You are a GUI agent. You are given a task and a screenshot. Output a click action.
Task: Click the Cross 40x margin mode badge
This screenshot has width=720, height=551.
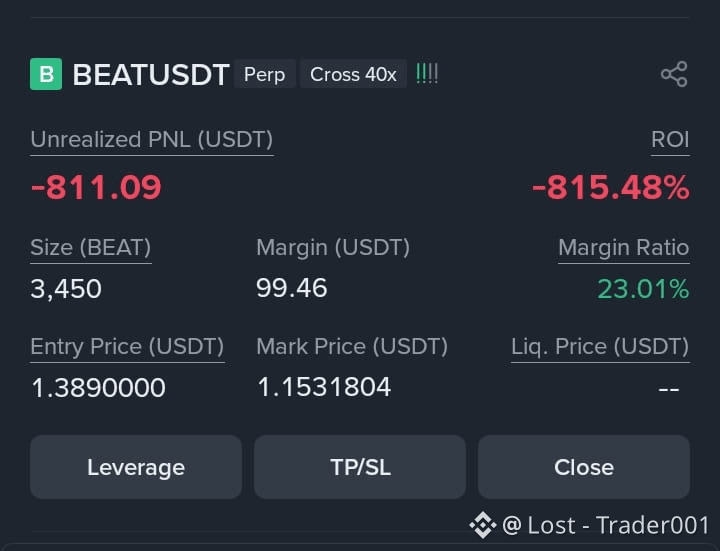353,74
